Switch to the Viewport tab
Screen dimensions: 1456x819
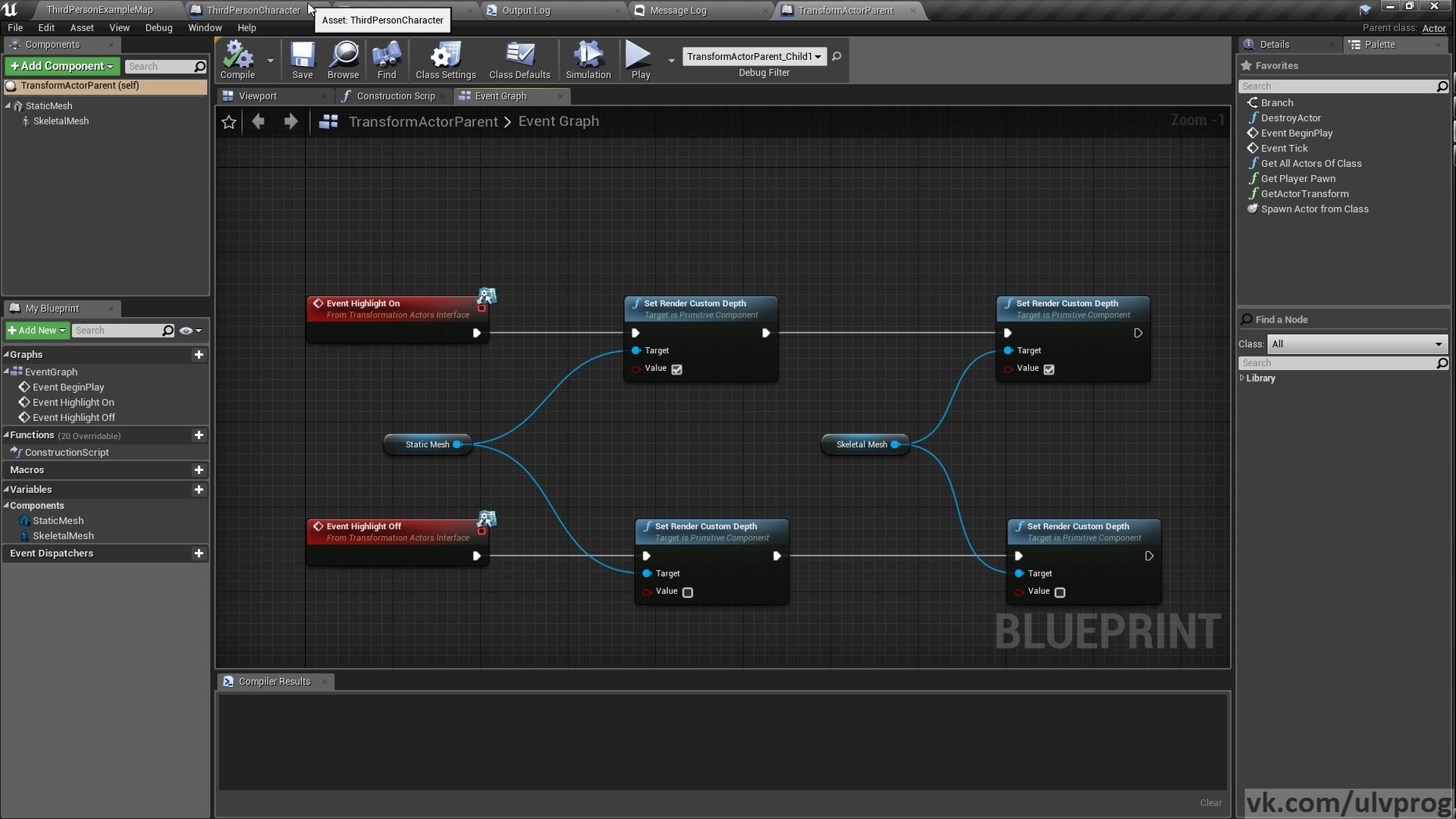click(258, 96)
